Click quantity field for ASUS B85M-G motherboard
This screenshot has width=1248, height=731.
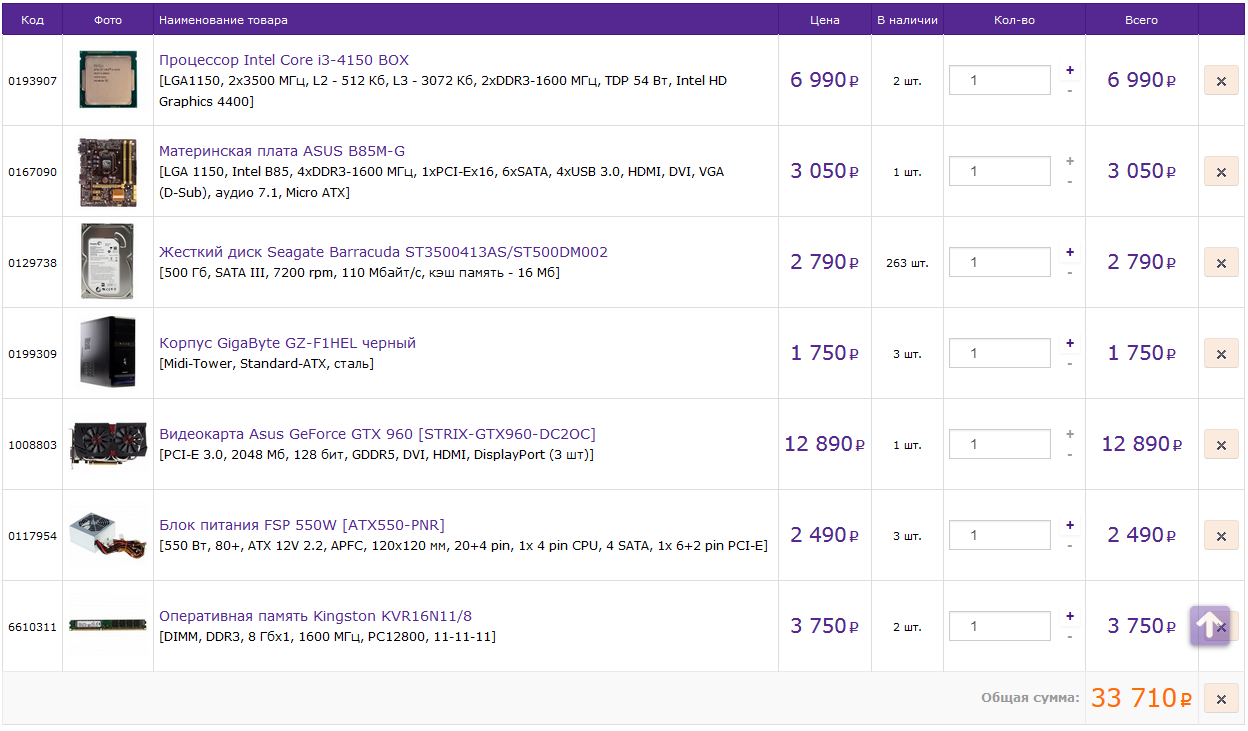coord(999,171)
